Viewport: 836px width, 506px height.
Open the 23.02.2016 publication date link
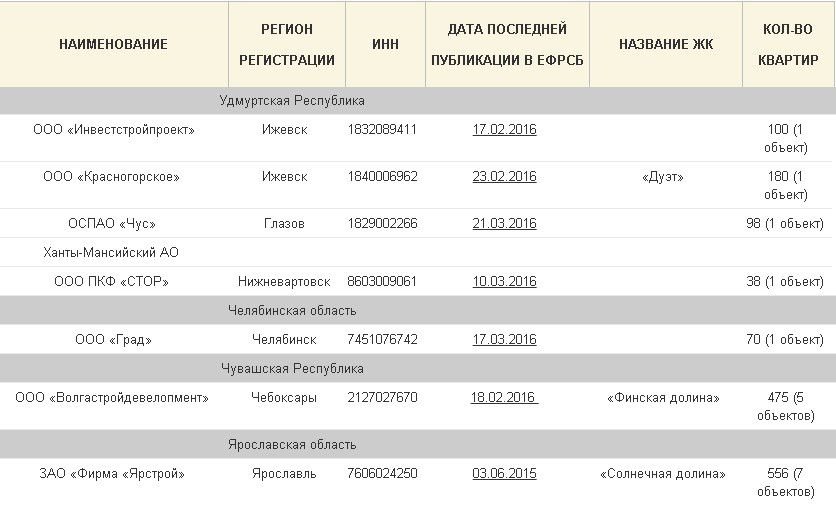pos(504,176)
